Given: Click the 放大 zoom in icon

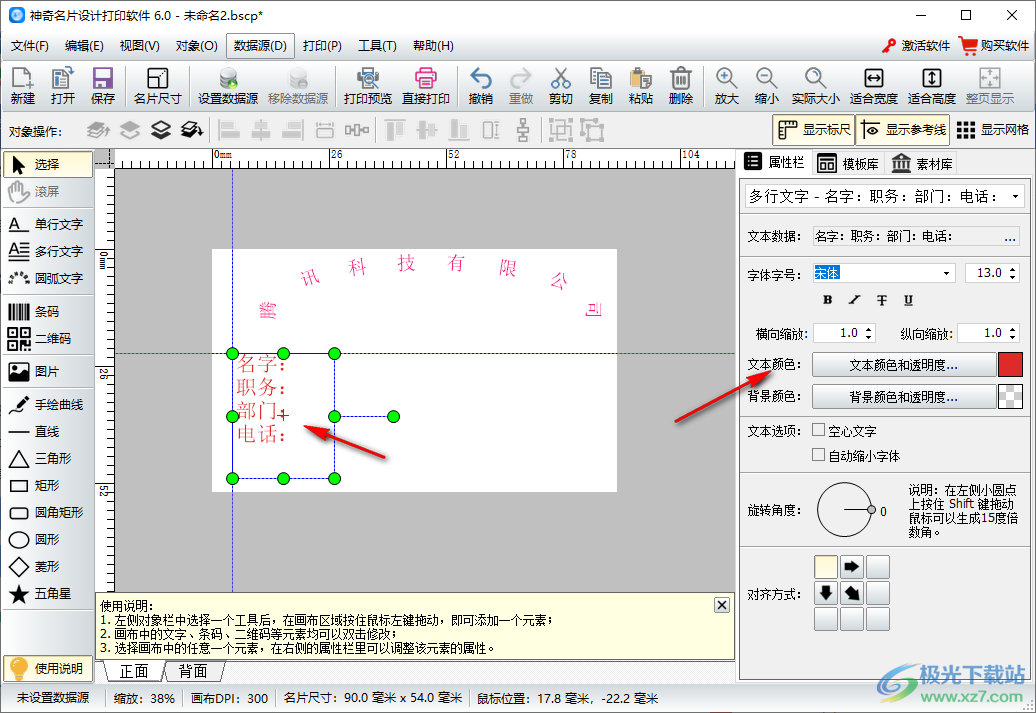Looking at the screenshot, I should (726, 86).
